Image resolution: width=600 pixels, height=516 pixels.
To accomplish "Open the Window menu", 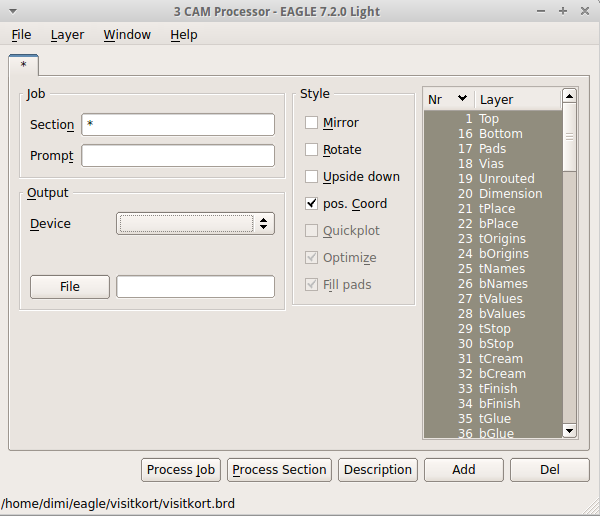I will [127, 35].
